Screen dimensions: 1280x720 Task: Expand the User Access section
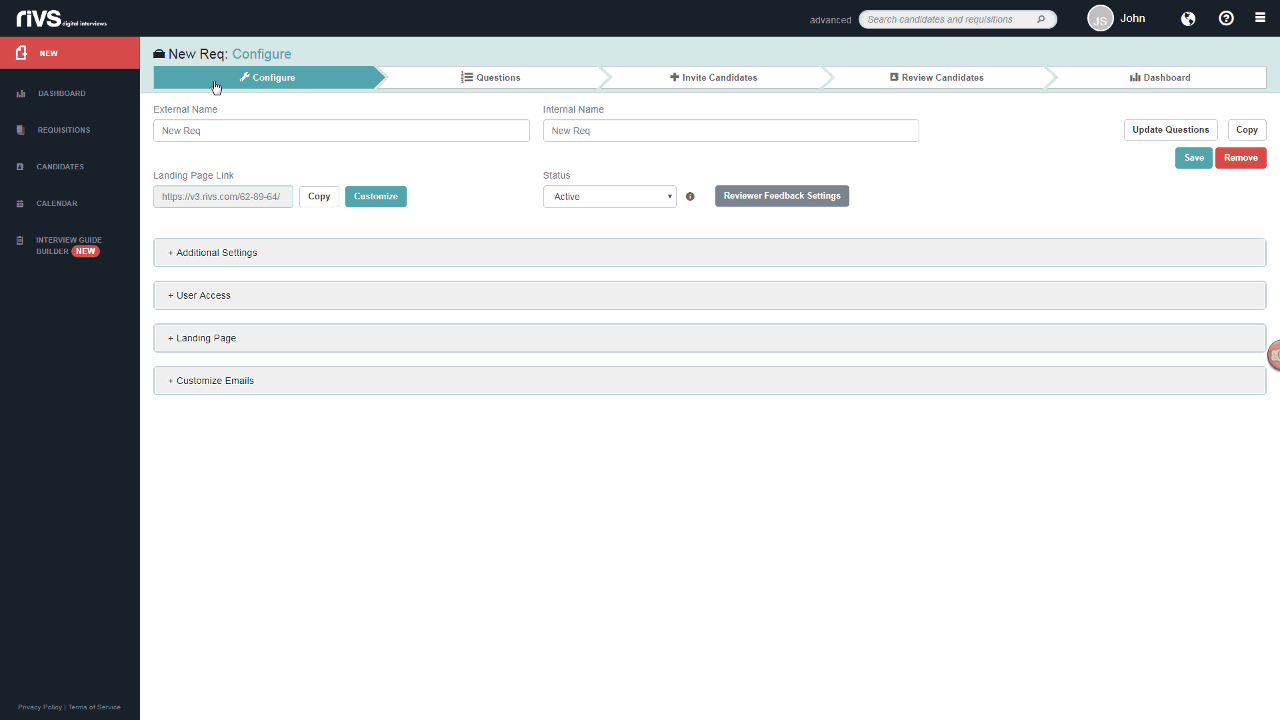tap(710, 296)
